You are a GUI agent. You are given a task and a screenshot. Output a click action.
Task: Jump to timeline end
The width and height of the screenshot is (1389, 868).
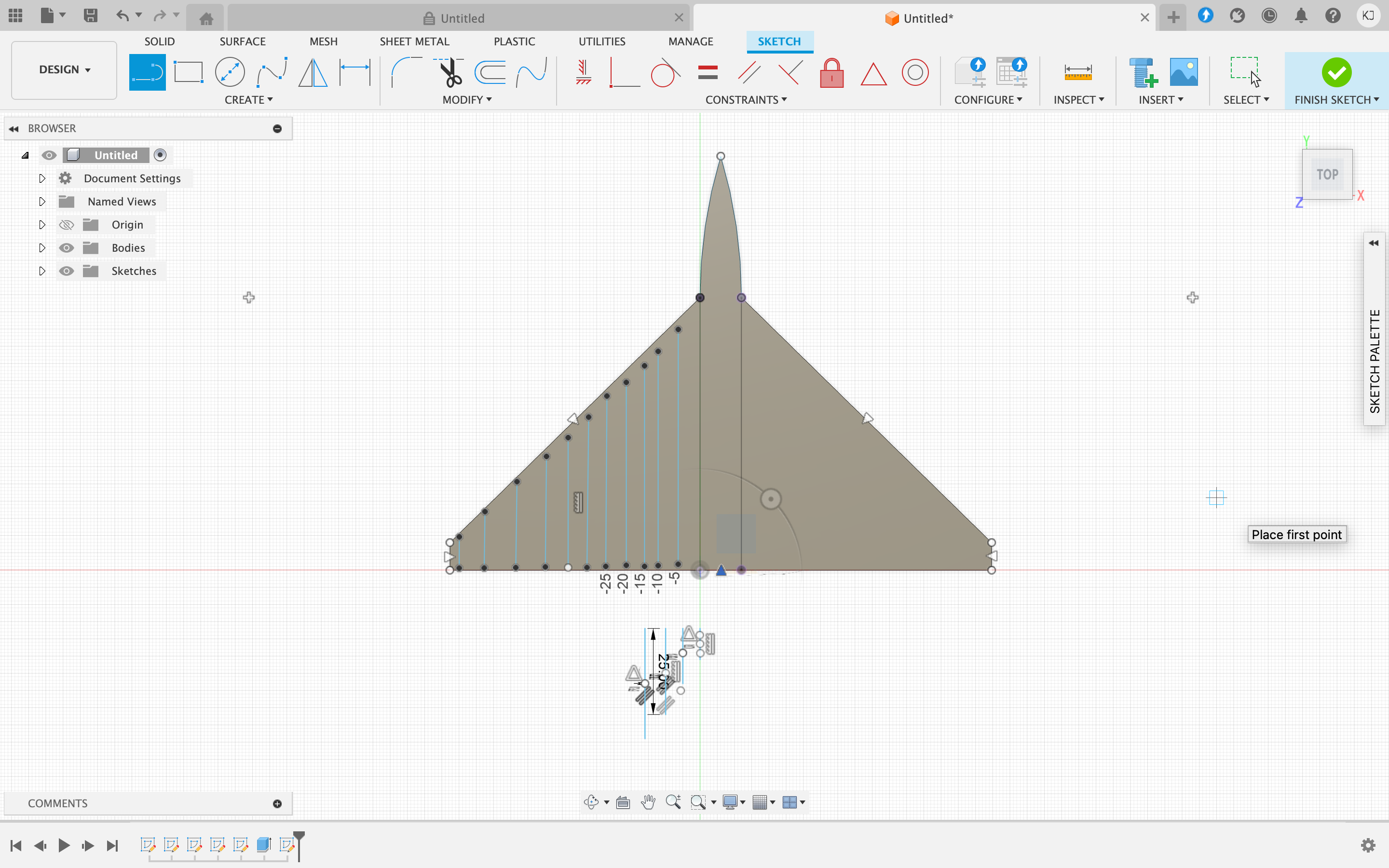click(x=112, y=845)
